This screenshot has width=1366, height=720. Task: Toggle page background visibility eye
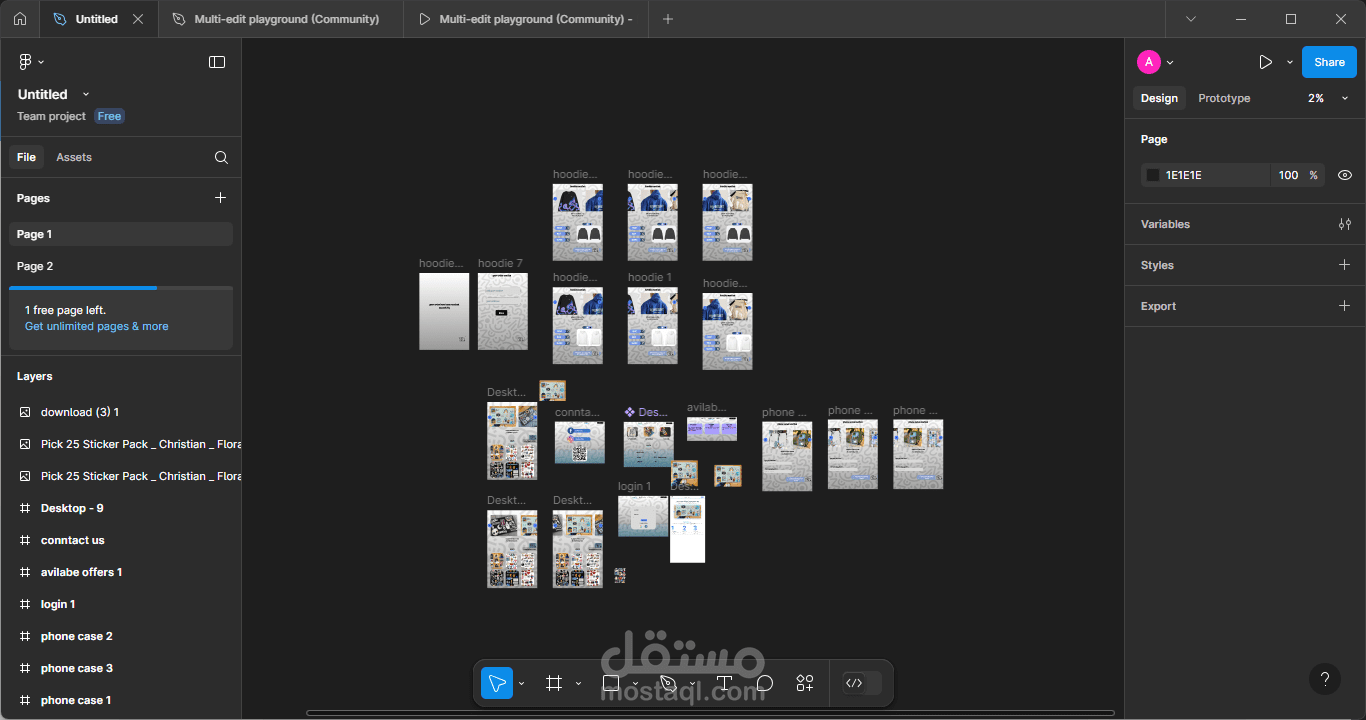(1345, 175)
